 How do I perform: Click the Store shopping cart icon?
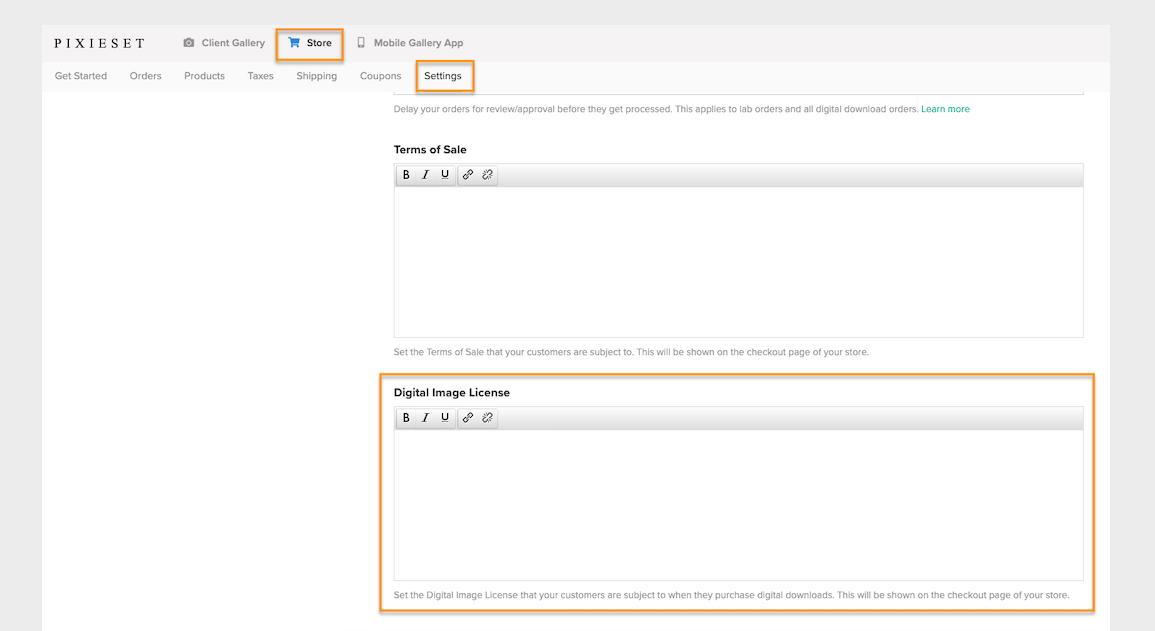(x=294, y=43)
